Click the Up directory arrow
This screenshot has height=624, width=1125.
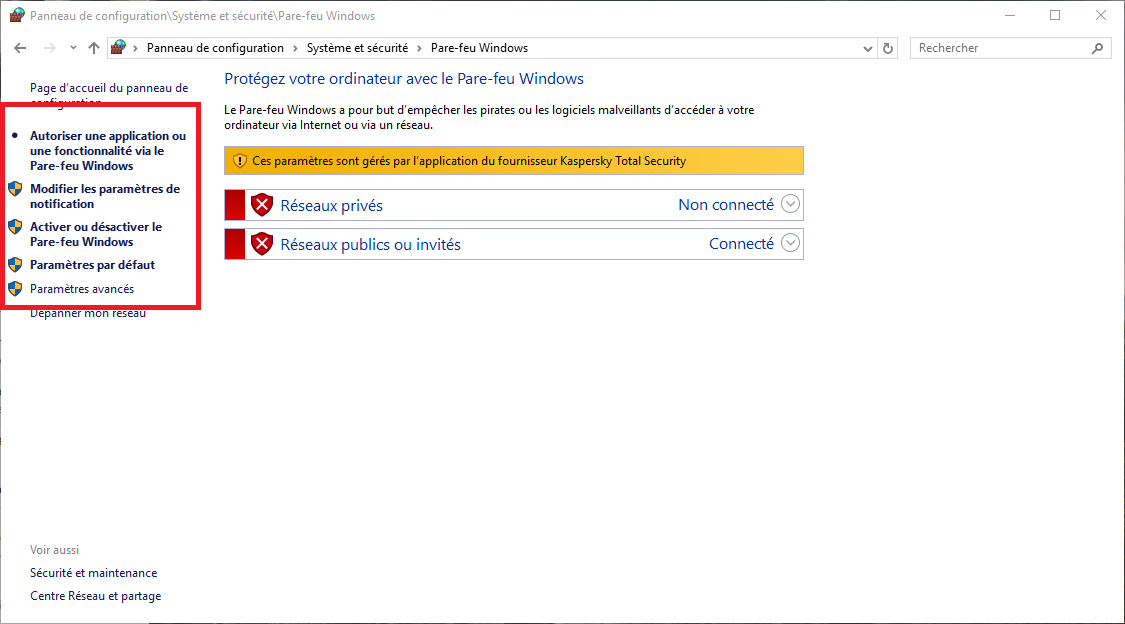[94, 48]
